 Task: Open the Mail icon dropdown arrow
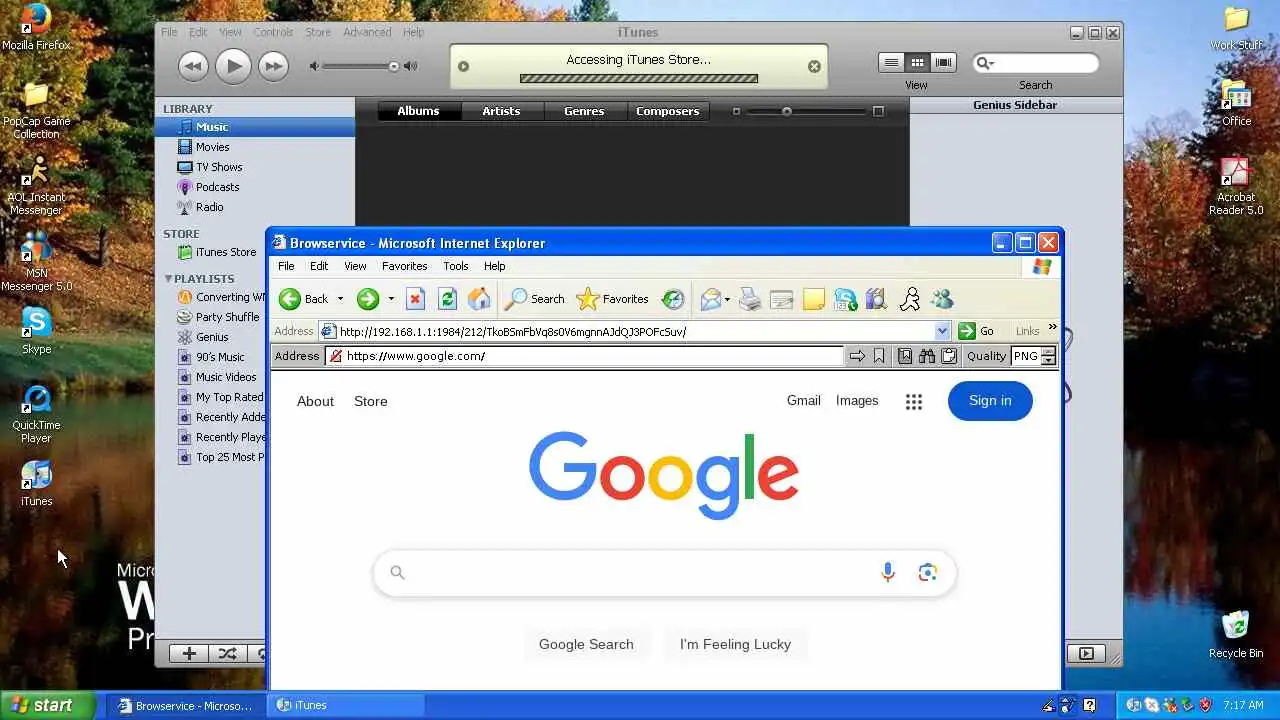click(x=727, y=299)
